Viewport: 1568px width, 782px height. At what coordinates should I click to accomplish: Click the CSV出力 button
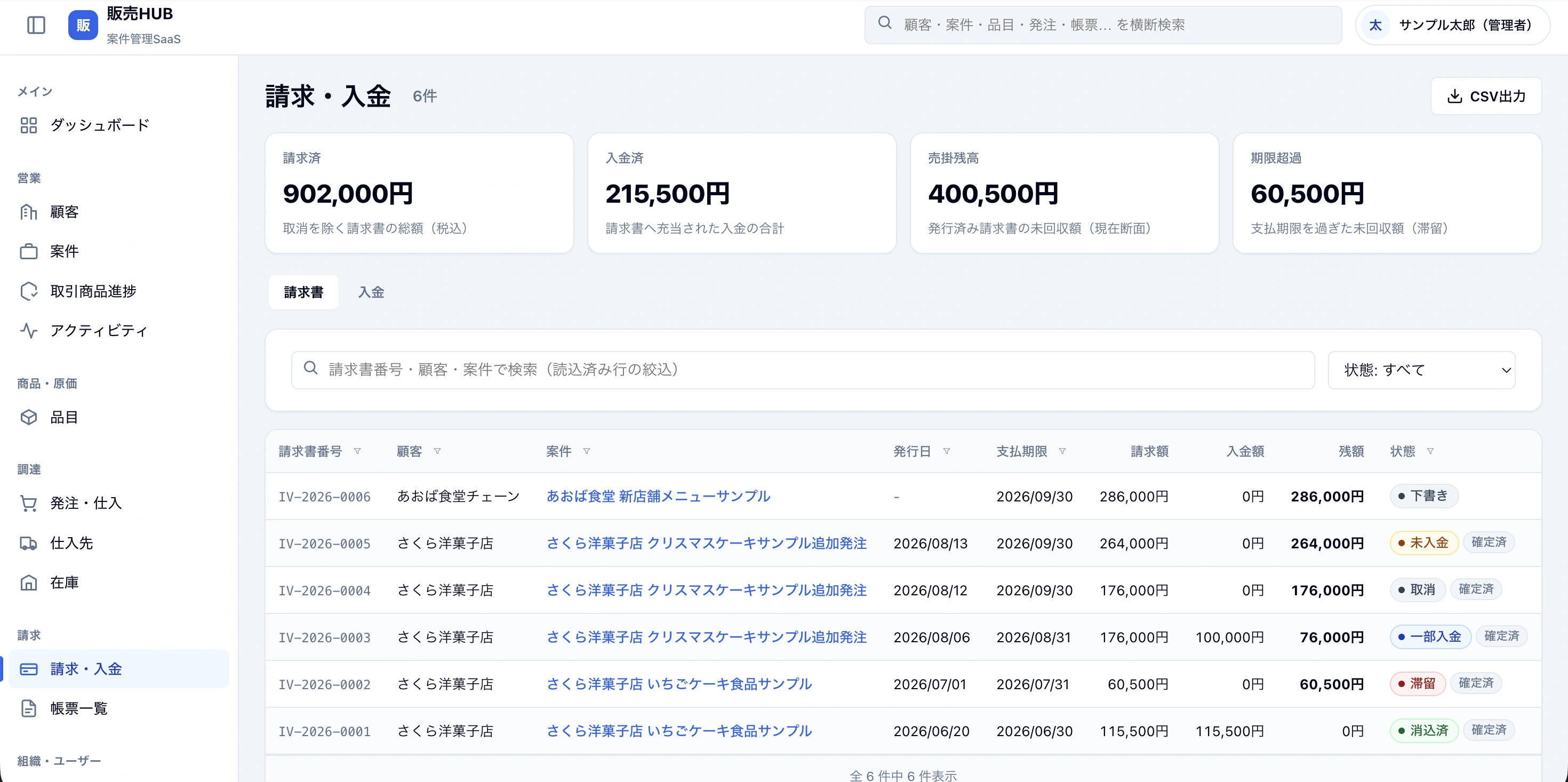[1486, 96]
